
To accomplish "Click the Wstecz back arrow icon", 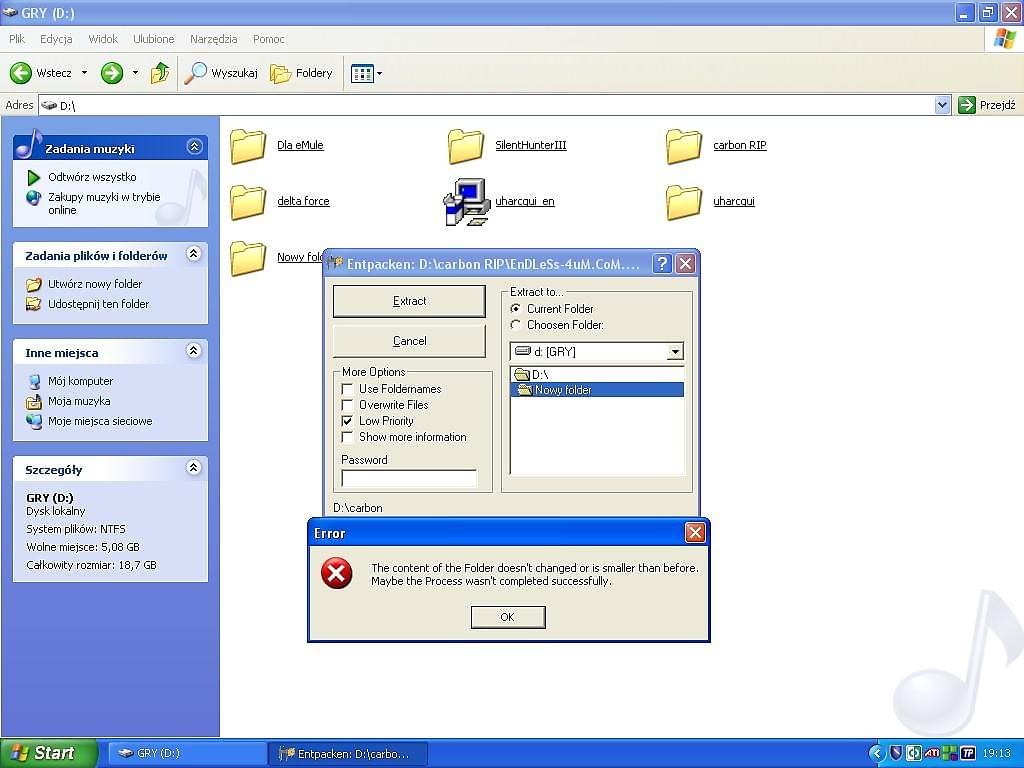I will (21, 73).
